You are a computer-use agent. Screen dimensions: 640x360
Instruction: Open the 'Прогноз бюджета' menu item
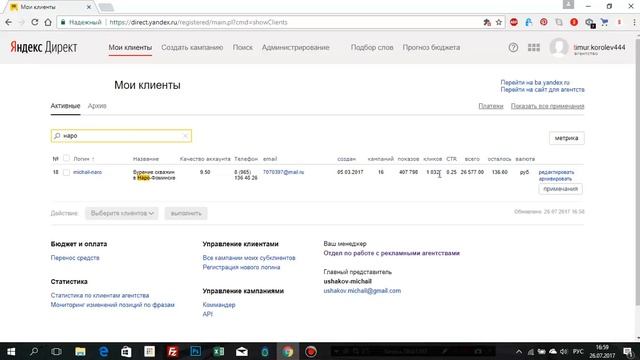tap(431, 47)
